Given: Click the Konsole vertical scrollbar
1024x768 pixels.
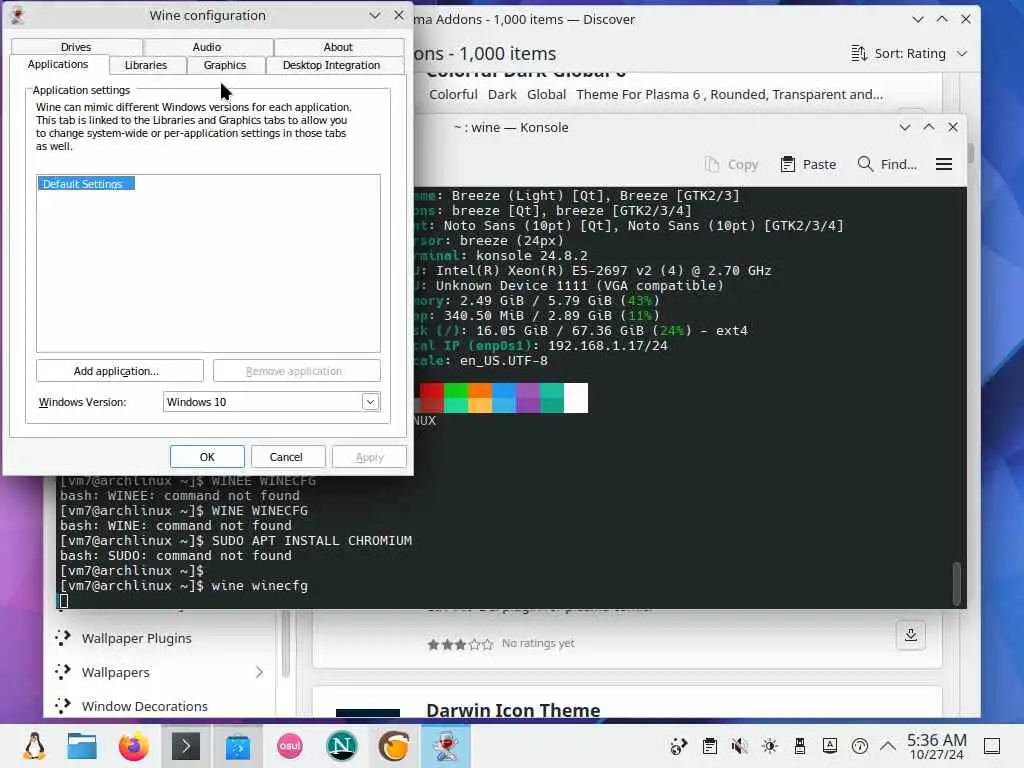Looking at the screenshot, I should tap(957, 583).
